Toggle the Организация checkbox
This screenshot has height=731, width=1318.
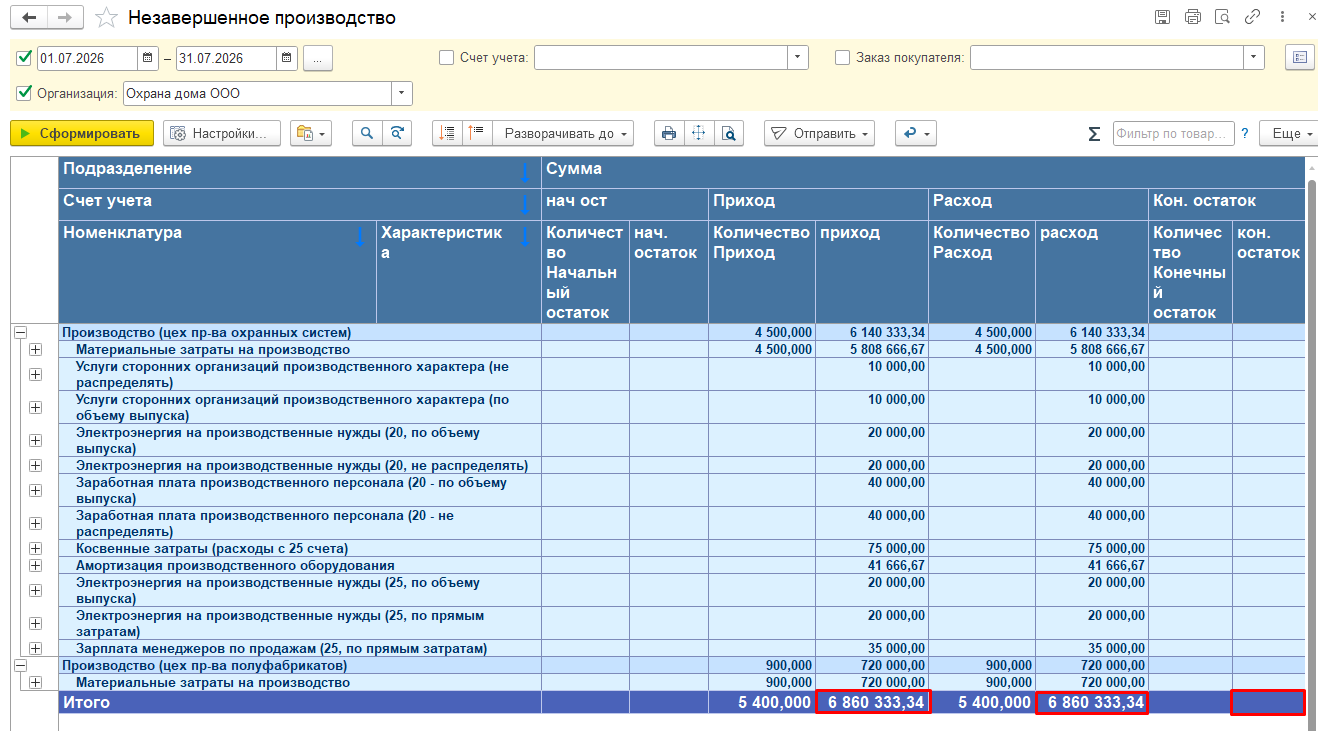(x=25, y=94)
